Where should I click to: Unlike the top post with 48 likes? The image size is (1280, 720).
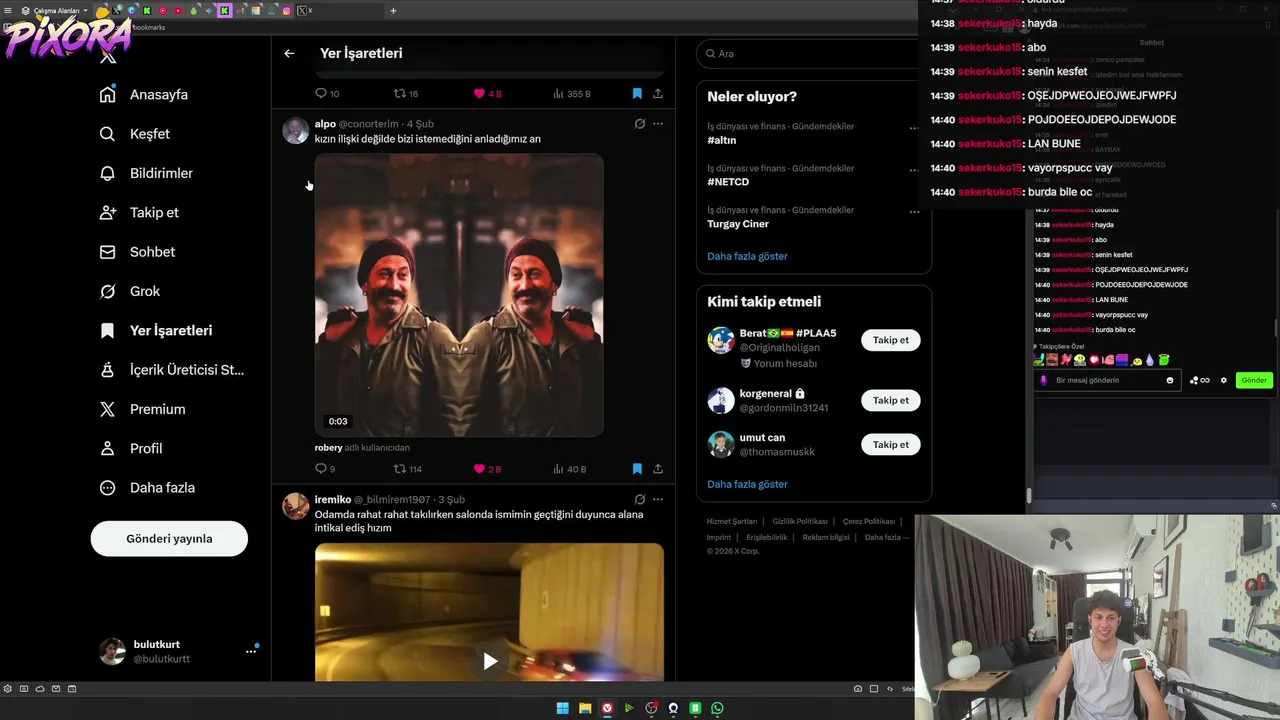(x=479, y=93)
